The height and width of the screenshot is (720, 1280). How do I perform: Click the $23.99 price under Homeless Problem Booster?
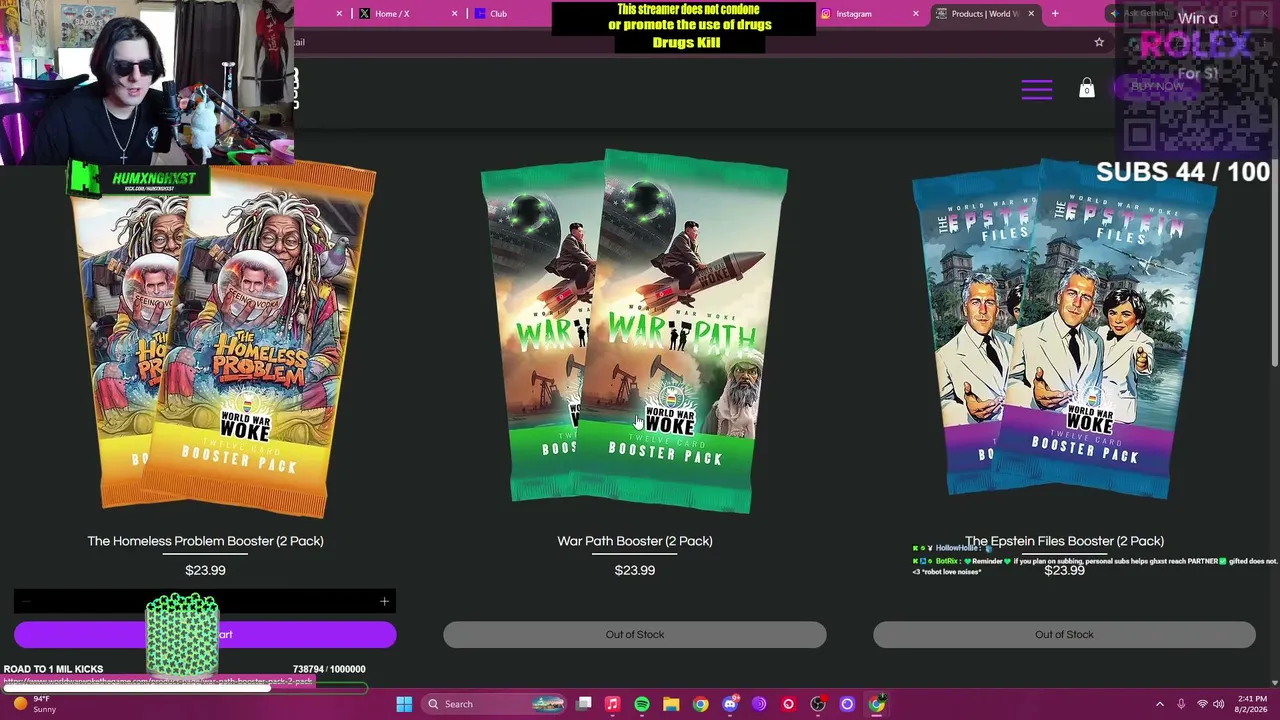[x=205, y=570]
